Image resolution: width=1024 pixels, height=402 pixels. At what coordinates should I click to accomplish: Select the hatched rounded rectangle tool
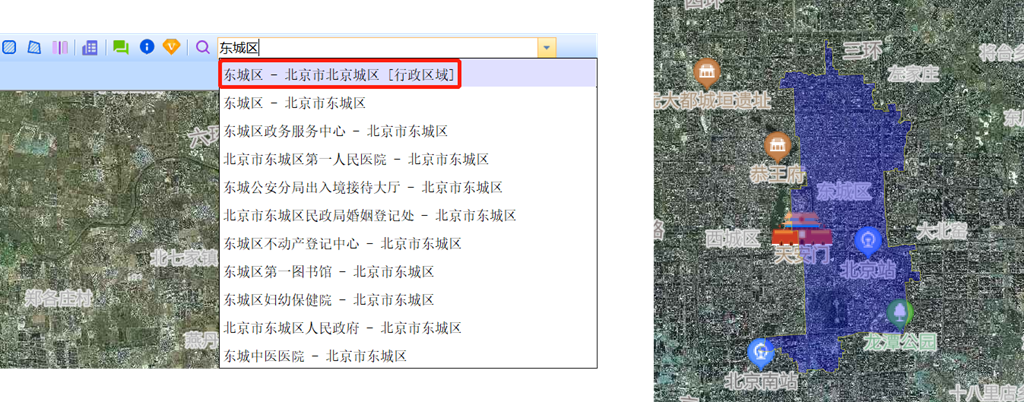tap(9, 47)
